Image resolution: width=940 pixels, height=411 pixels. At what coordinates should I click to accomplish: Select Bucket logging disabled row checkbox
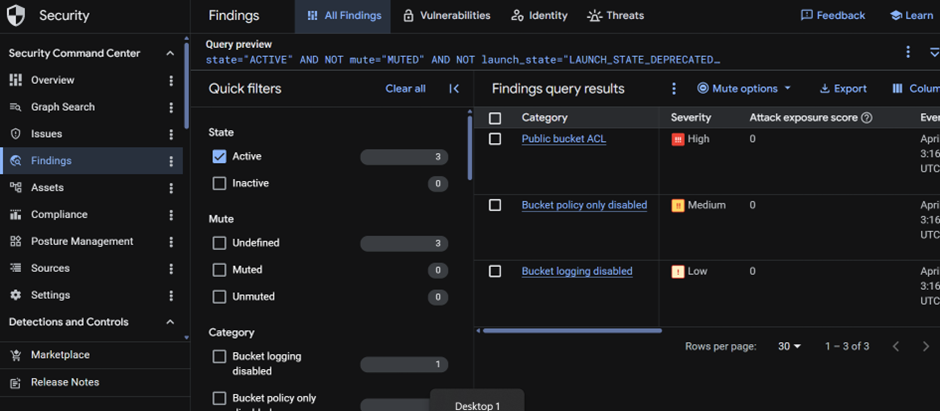[495, 271]
